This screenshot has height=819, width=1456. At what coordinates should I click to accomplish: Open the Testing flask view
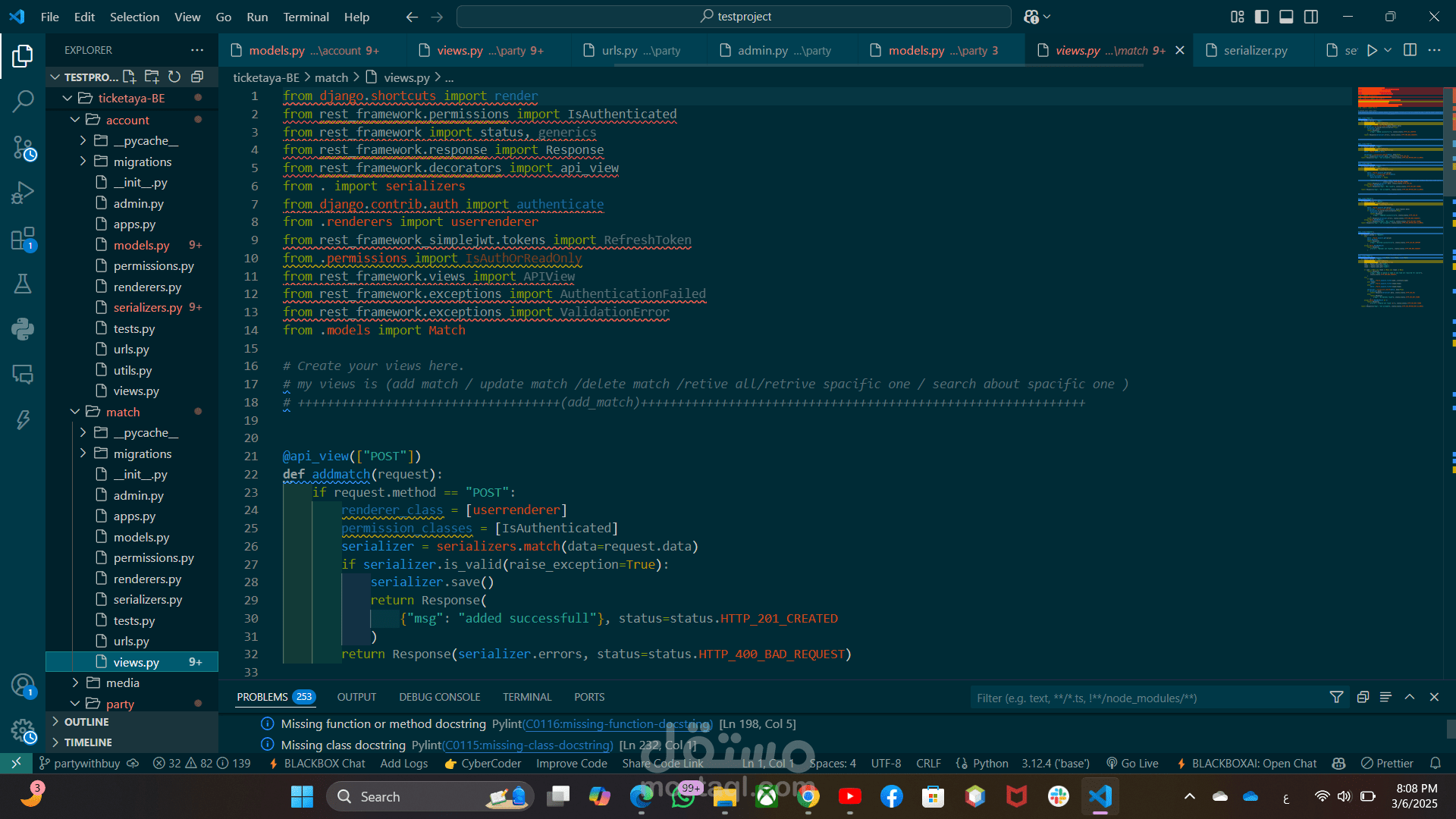point(23,284)
